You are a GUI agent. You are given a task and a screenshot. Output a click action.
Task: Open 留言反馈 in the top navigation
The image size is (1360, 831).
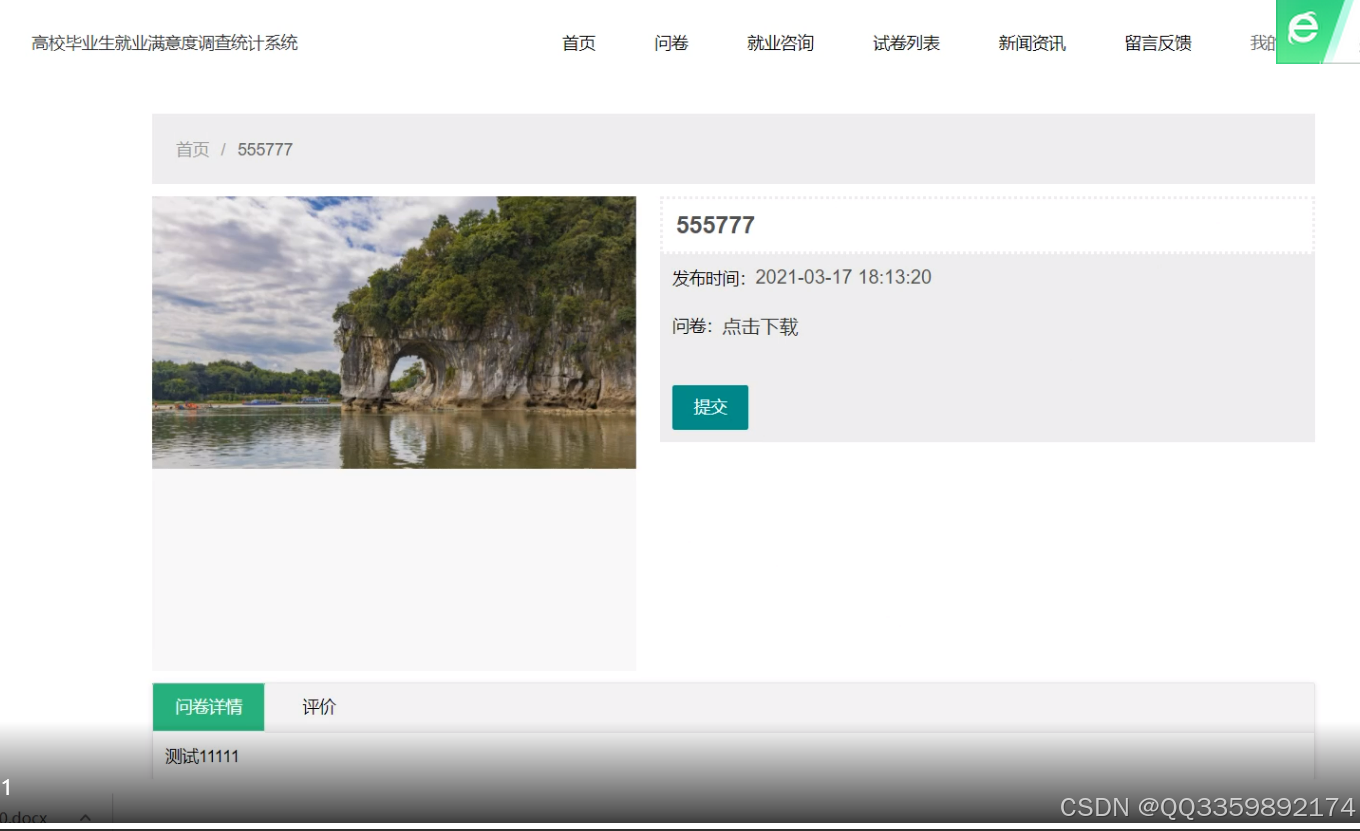(1158, 43)
